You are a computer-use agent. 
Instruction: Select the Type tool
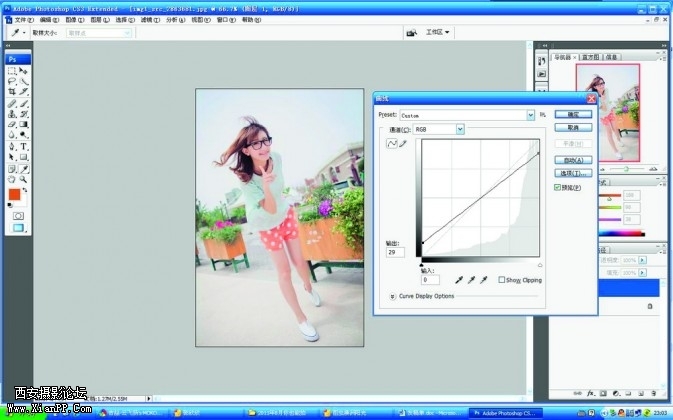[x=24, y=147]
